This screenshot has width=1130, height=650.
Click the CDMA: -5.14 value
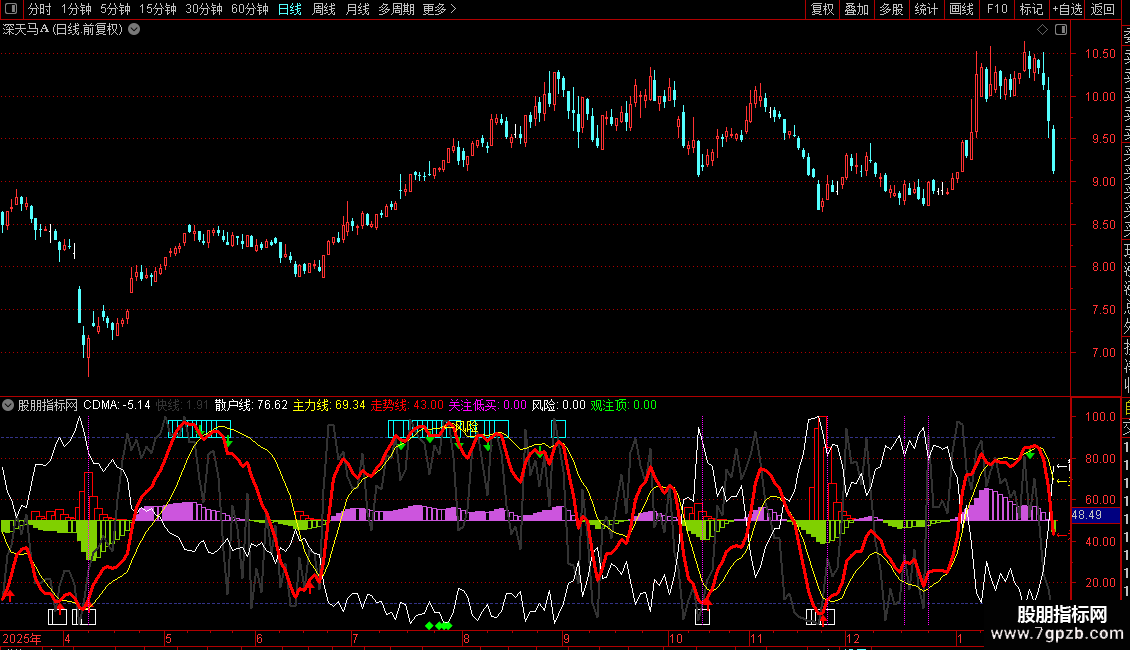tap(117, 405)
